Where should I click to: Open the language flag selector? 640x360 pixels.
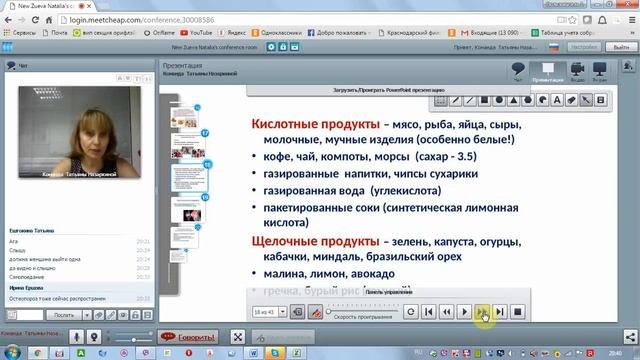[x=554, y=47]
